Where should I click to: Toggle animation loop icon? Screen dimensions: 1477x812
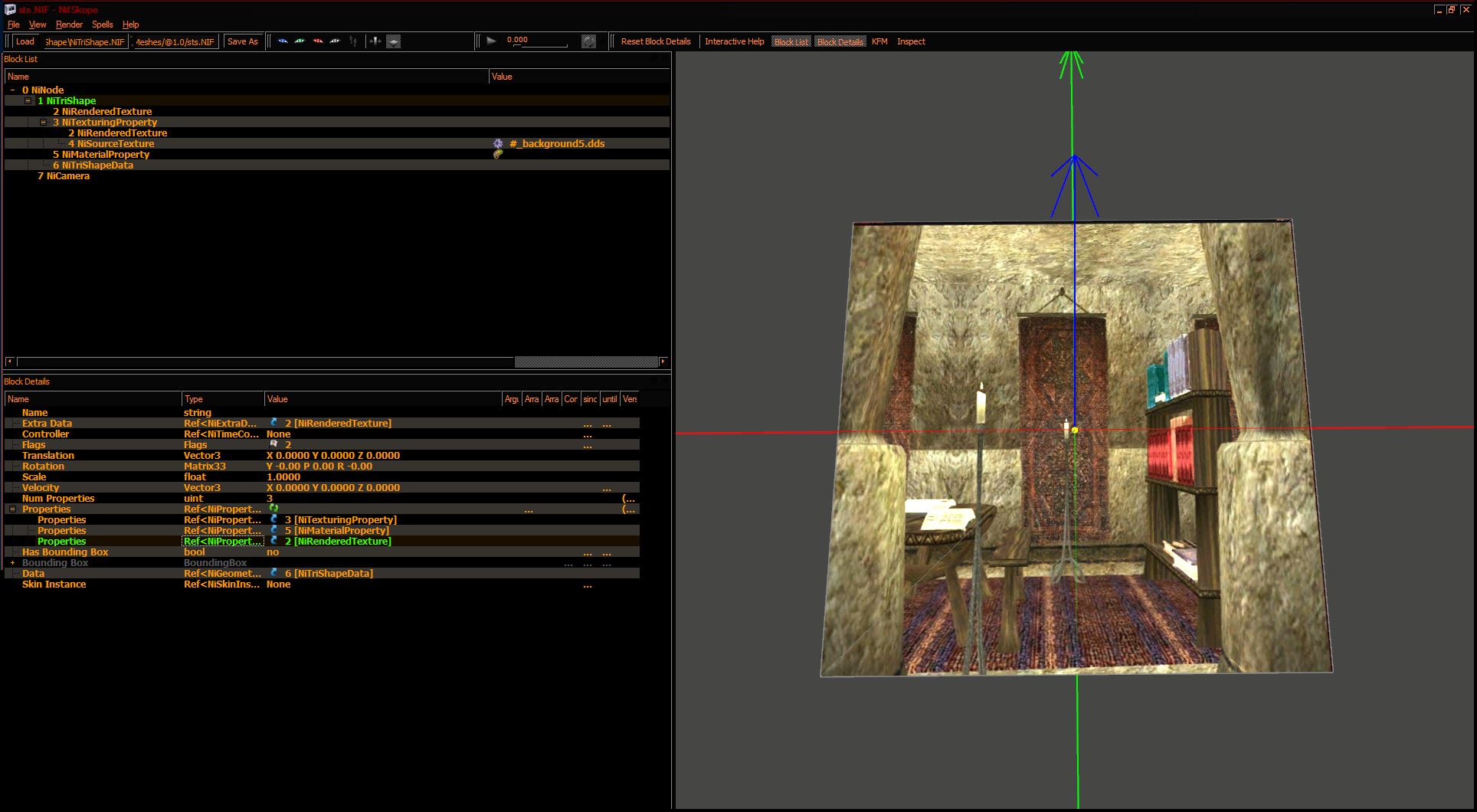tap(588, 41)
